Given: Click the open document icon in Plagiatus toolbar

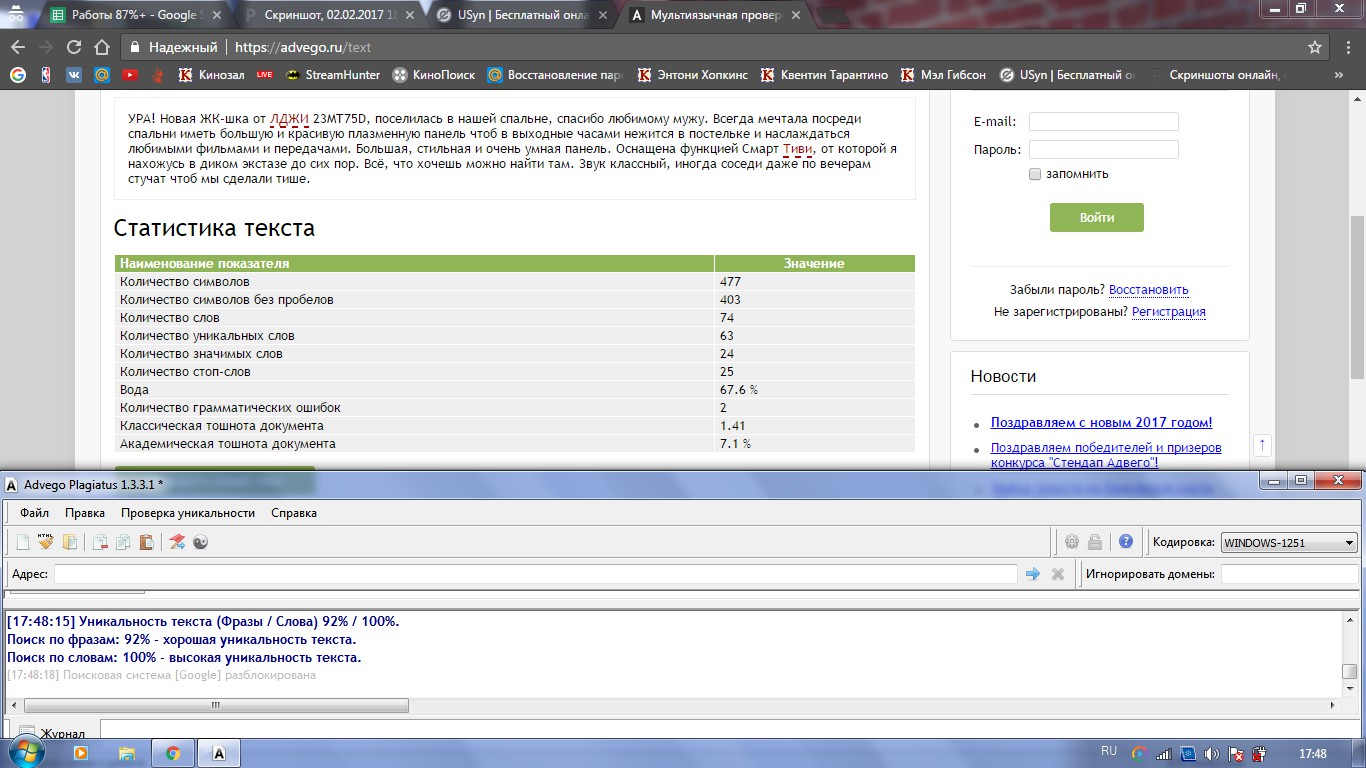Looking at the screenshot, I should pyautogui.click(x=69, y=542).
